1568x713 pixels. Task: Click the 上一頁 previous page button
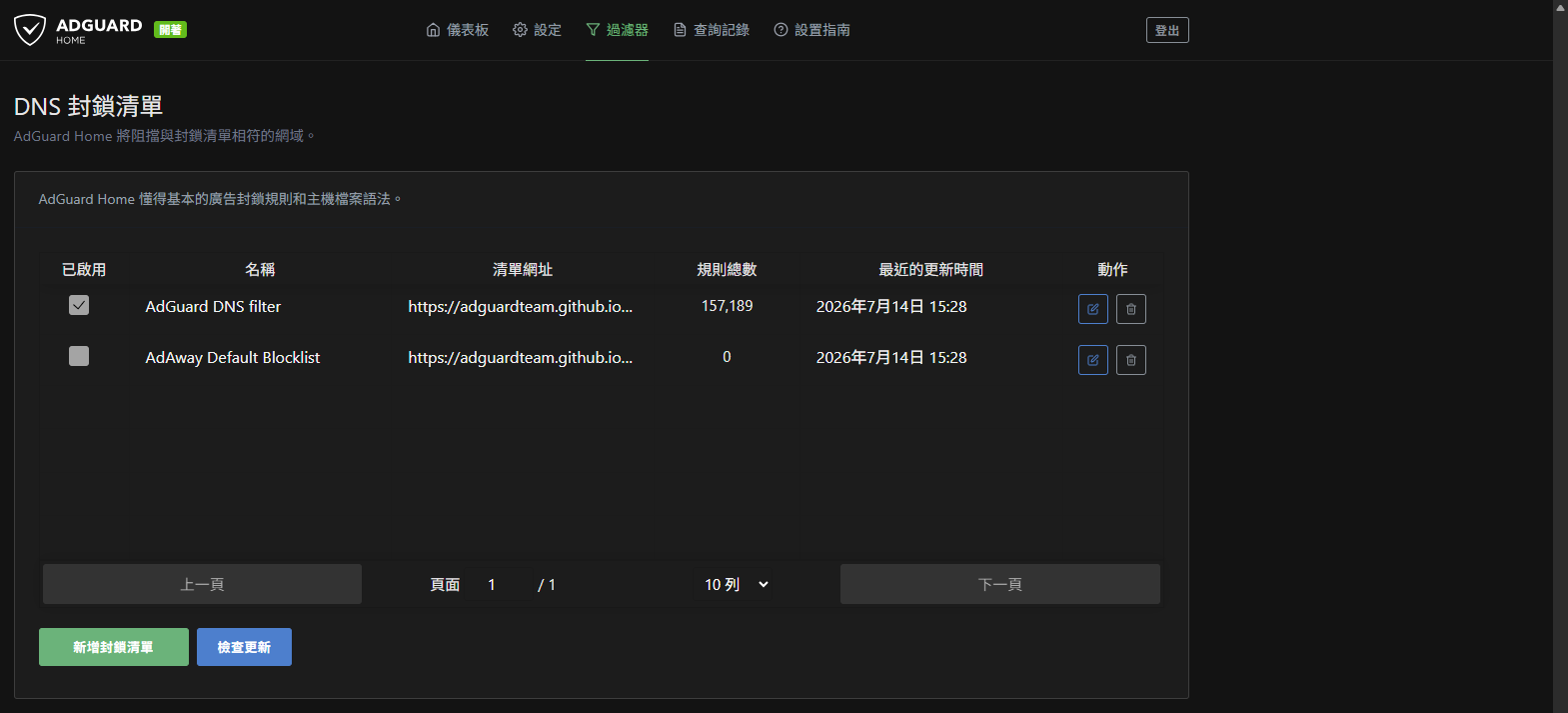202,584
